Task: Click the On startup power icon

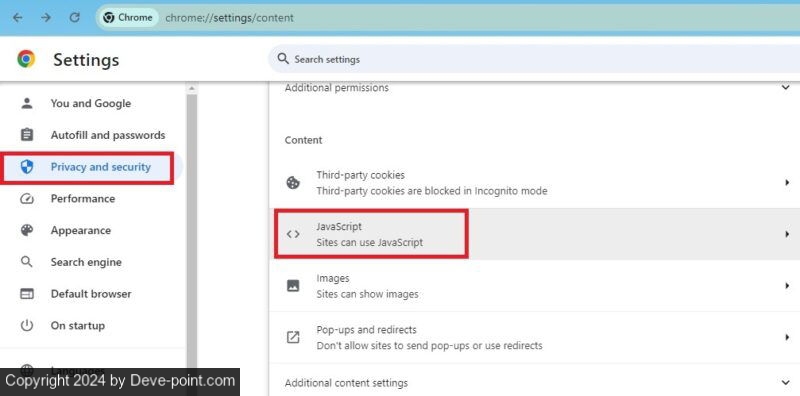Action: tap(27, 325)
